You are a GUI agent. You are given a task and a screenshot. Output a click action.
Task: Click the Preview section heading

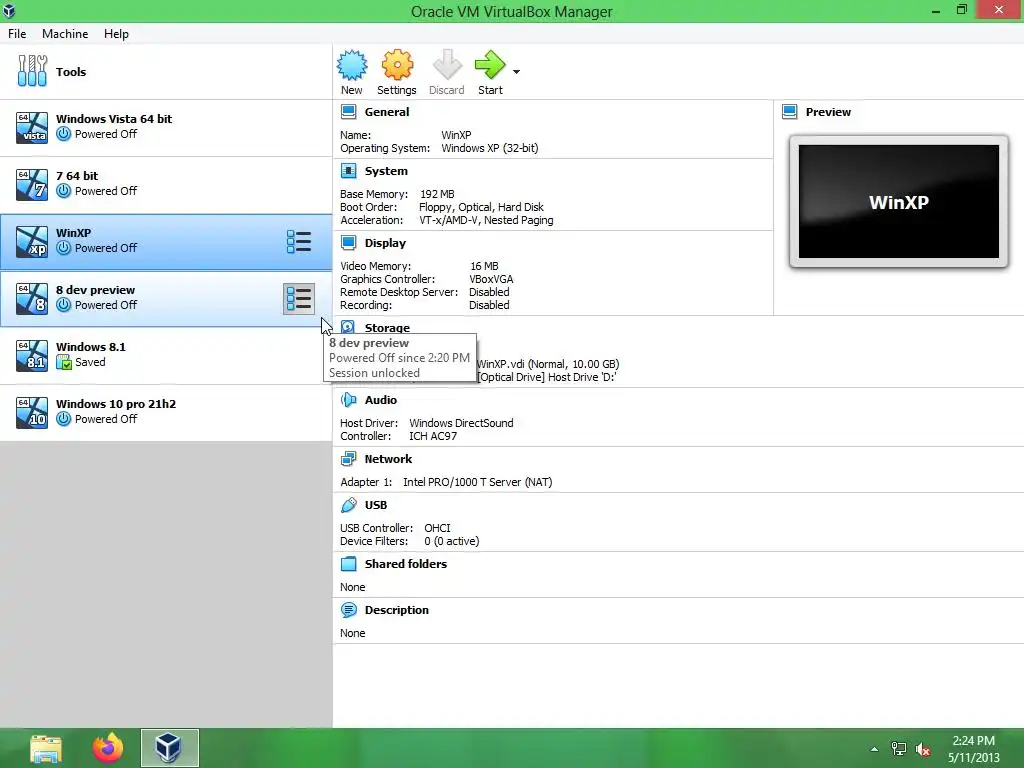[828, 112]
